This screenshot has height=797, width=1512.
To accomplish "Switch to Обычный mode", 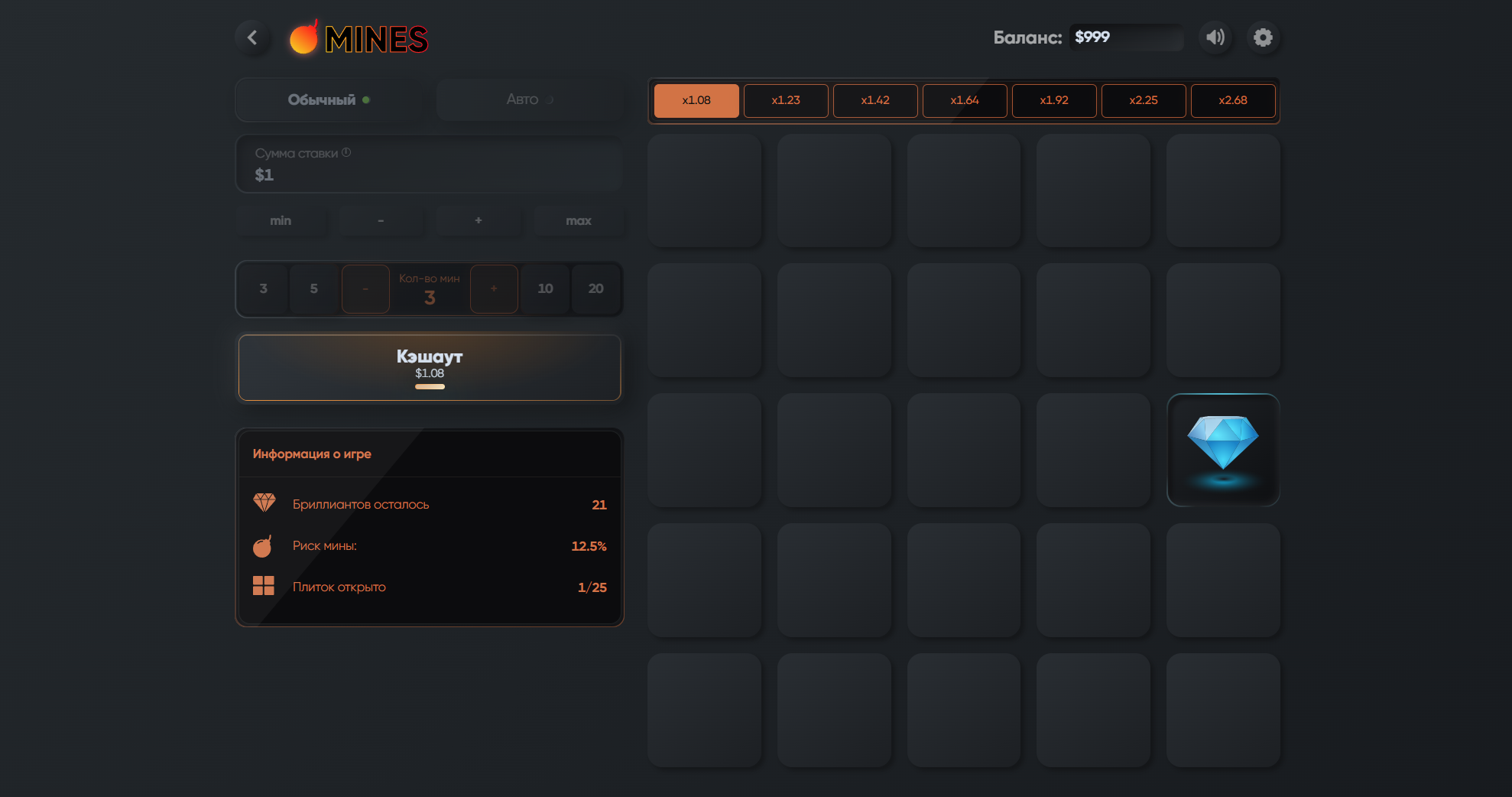I will tap(329, 99).
